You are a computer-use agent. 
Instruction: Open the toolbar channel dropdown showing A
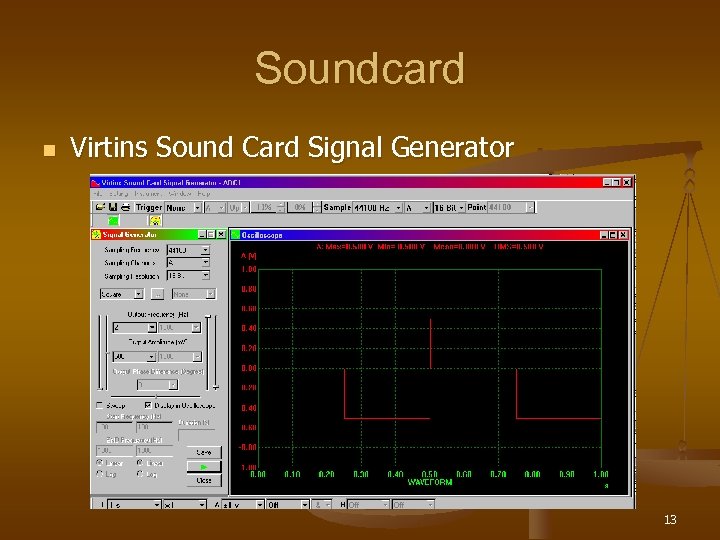click(417, 208)
